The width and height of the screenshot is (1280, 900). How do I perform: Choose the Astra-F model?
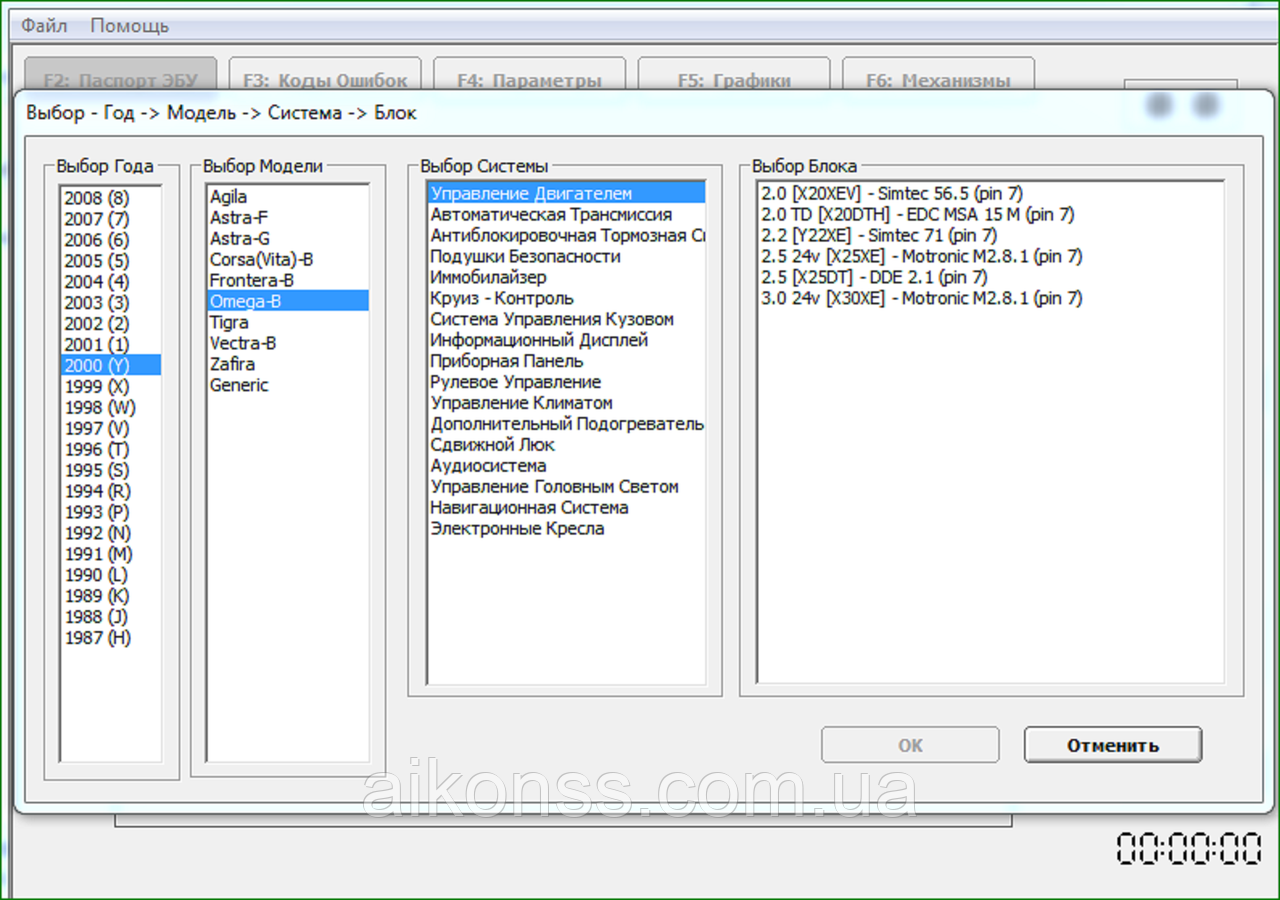[x=288, y=217]
